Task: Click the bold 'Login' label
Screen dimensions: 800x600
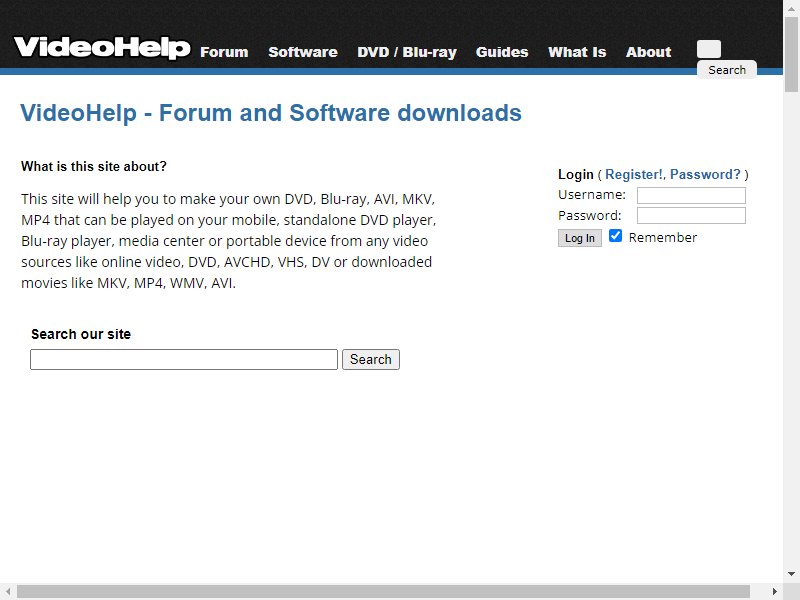Action: [x=576, y=174]
